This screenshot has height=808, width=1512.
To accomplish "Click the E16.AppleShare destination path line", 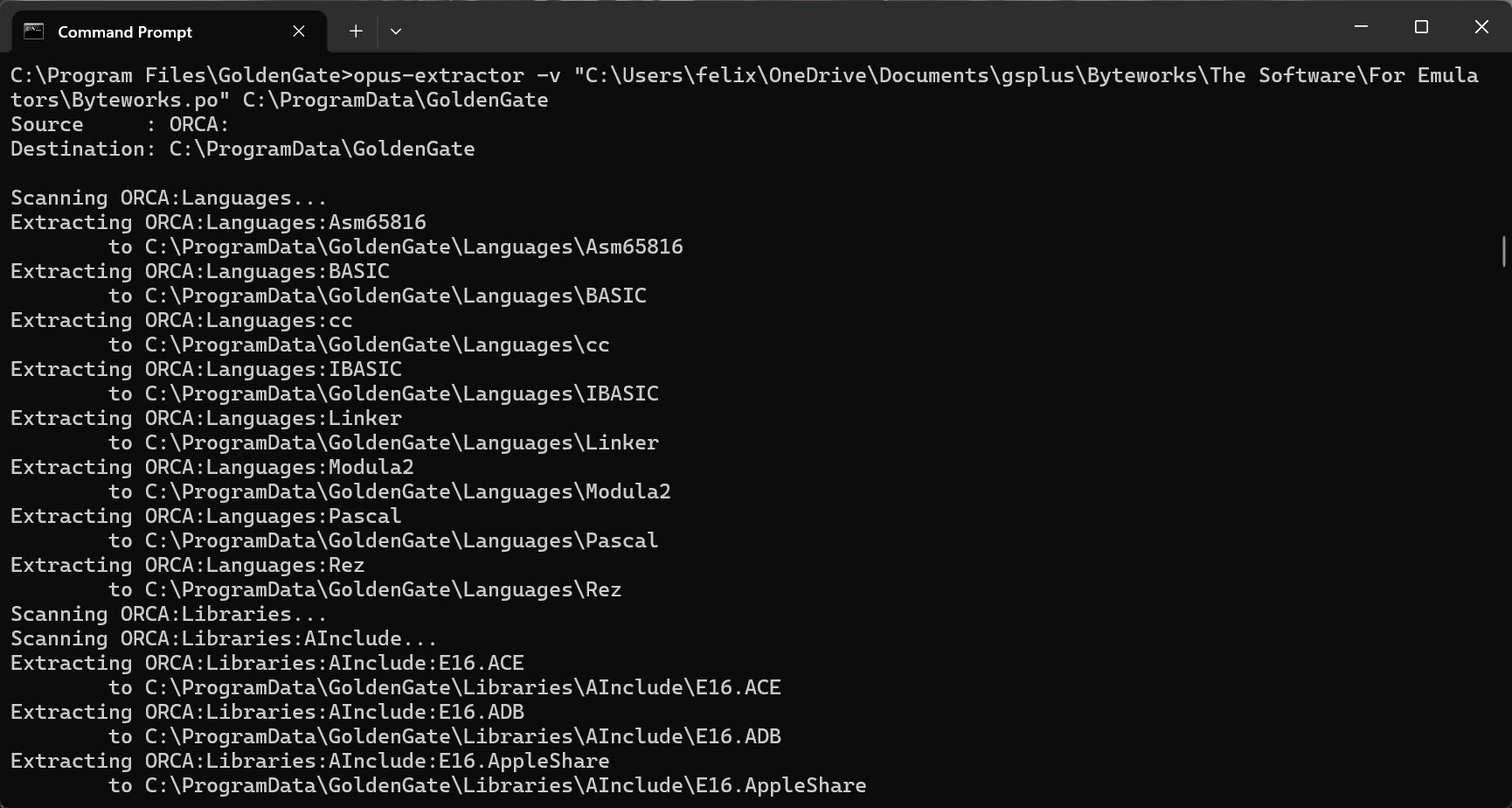I will click(x=488, y=785).
